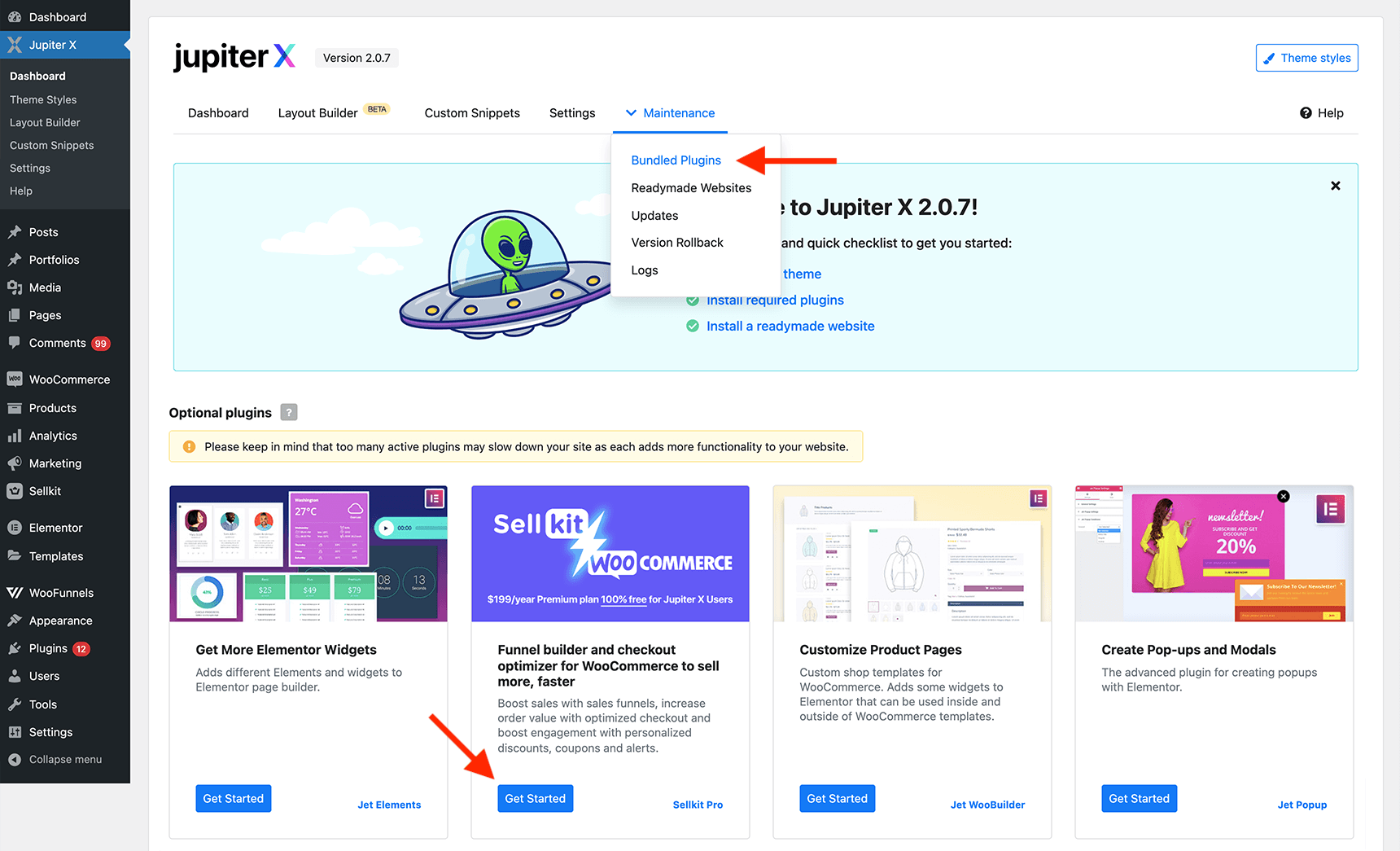Screen dimensions: 1400x851
Task: Select Readymade Websites menu entry
Action: pyautogui.click(x=691, y=188)
